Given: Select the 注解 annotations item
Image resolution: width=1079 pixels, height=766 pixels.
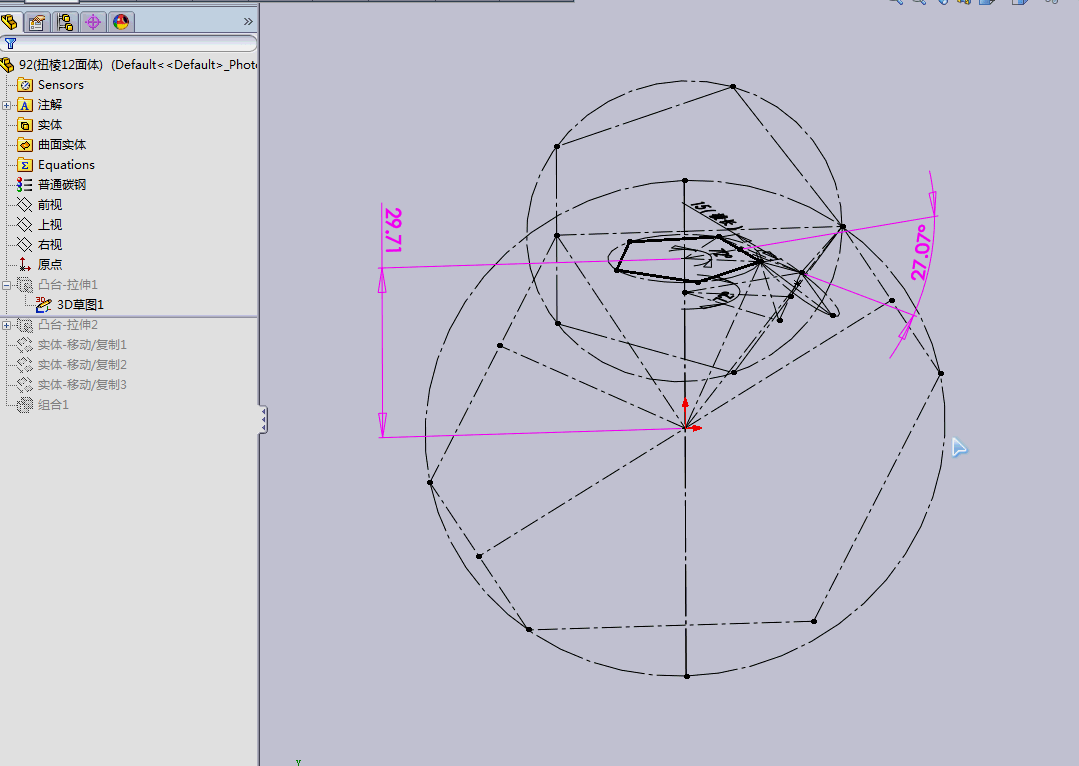Looking at the screenshot, I should 50,105.
